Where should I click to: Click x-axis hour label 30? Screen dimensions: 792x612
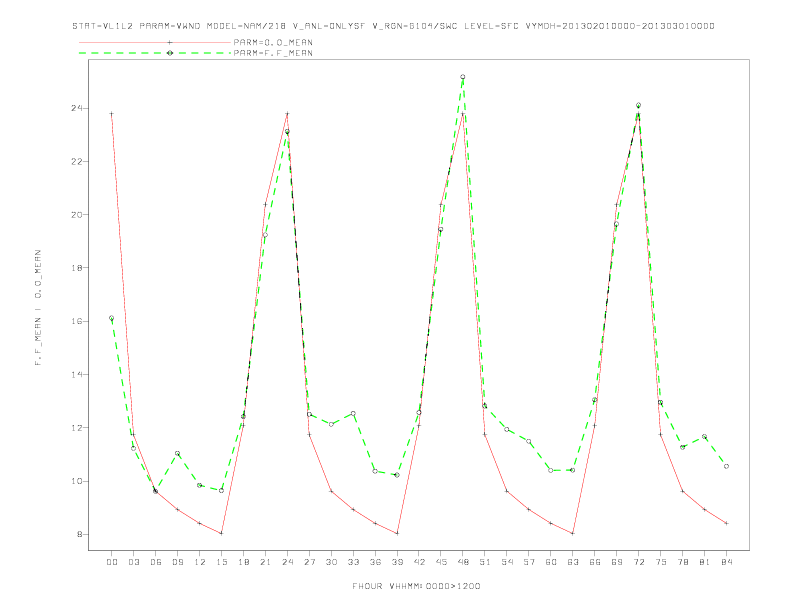(x=331, y=562)
